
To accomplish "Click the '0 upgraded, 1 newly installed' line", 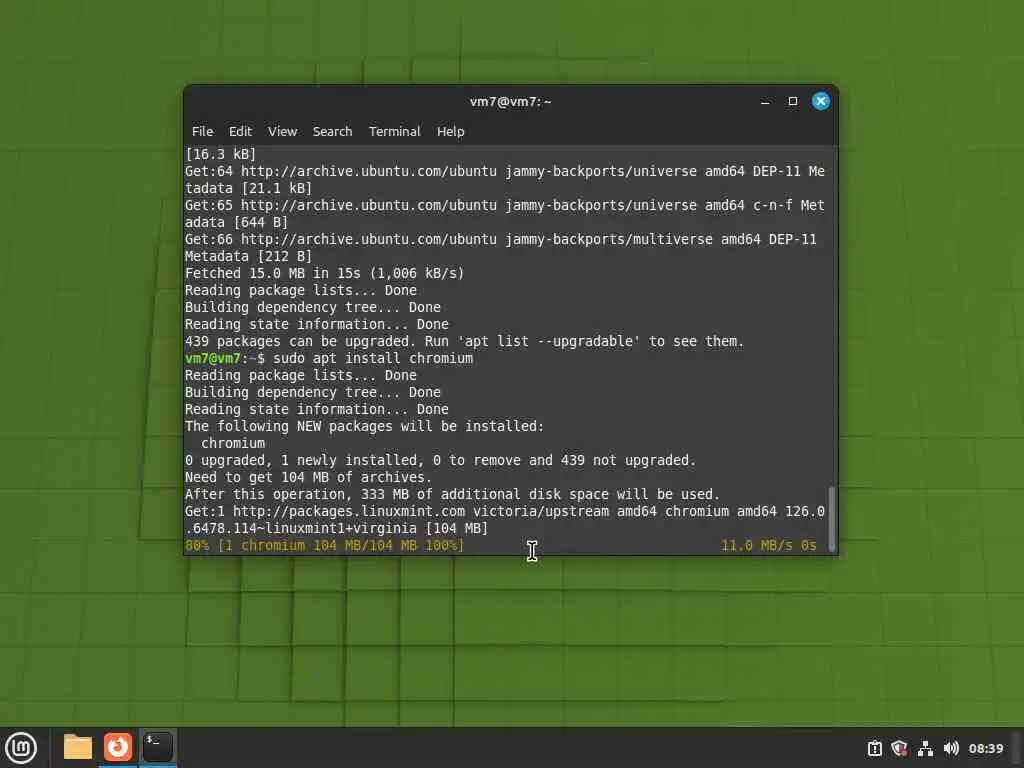I will tap(441, 460).
